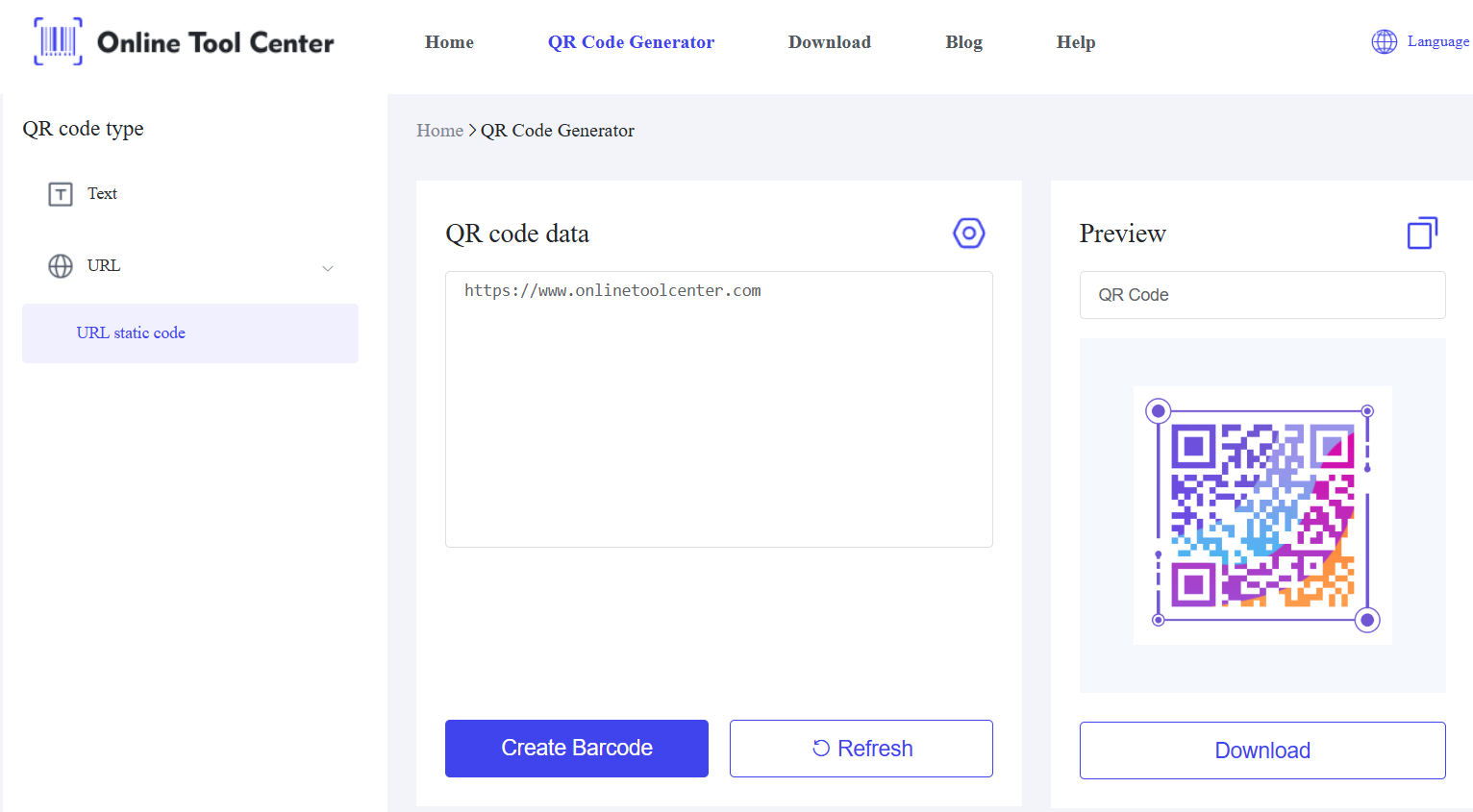Click the QR code data heading
This screenshot has width=1473, height=812.
click(x=517, y=234)
